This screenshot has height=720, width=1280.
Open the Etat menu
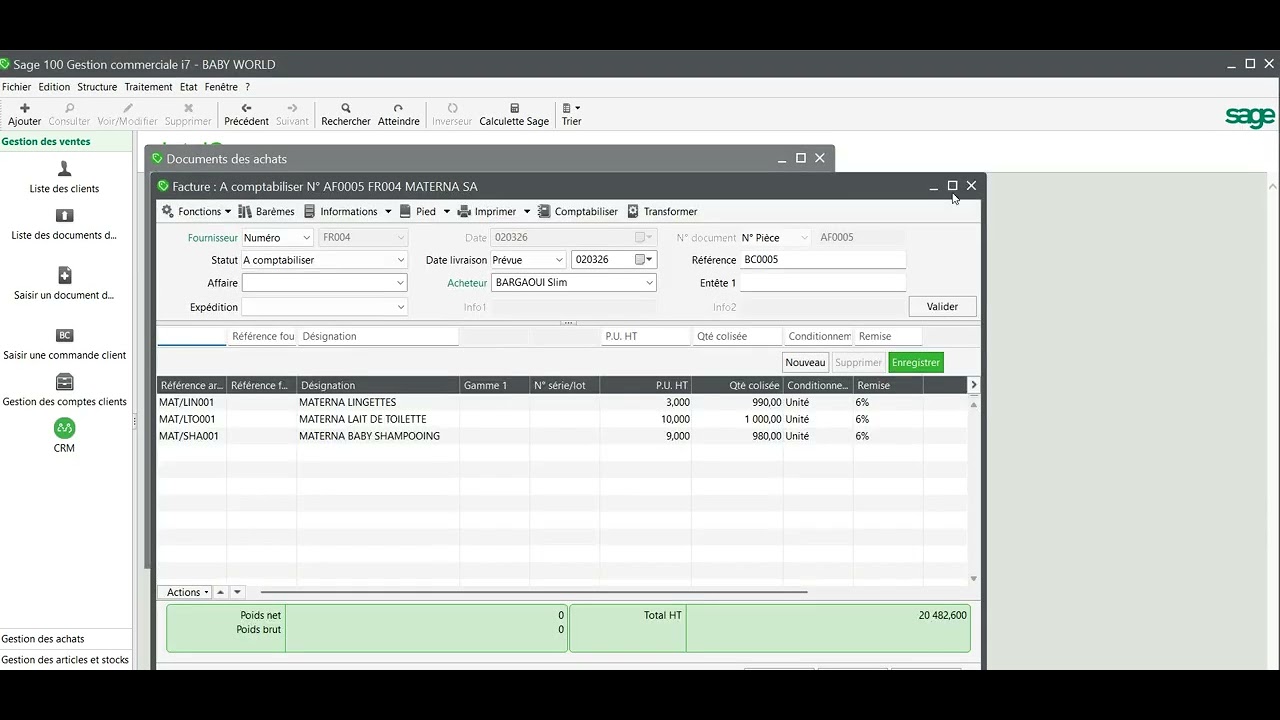[188, 87]
